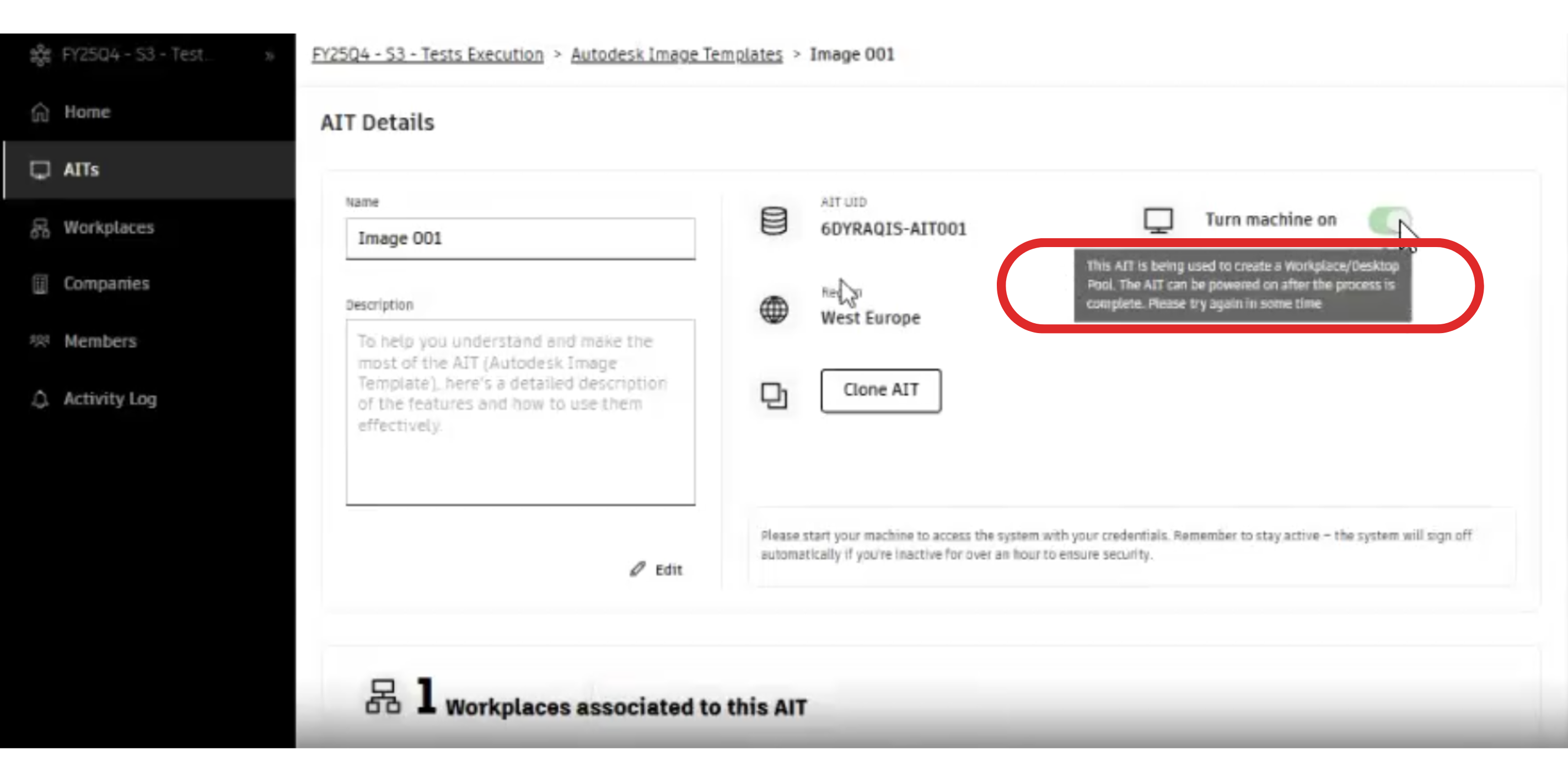Click the AITs monitor icon
Image resolution: width=1568 pixels, height=782 pixels.
pos(40,170)
